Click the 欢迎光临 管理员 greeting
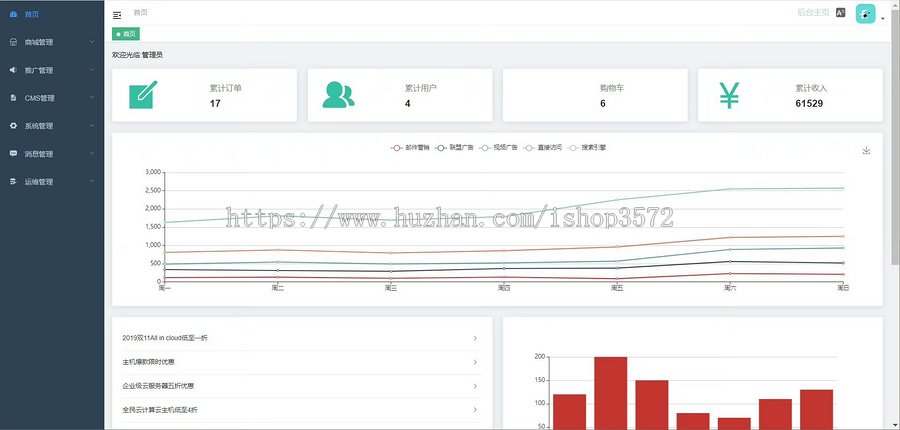The image size is (900, 430). [x=137, y=55]
